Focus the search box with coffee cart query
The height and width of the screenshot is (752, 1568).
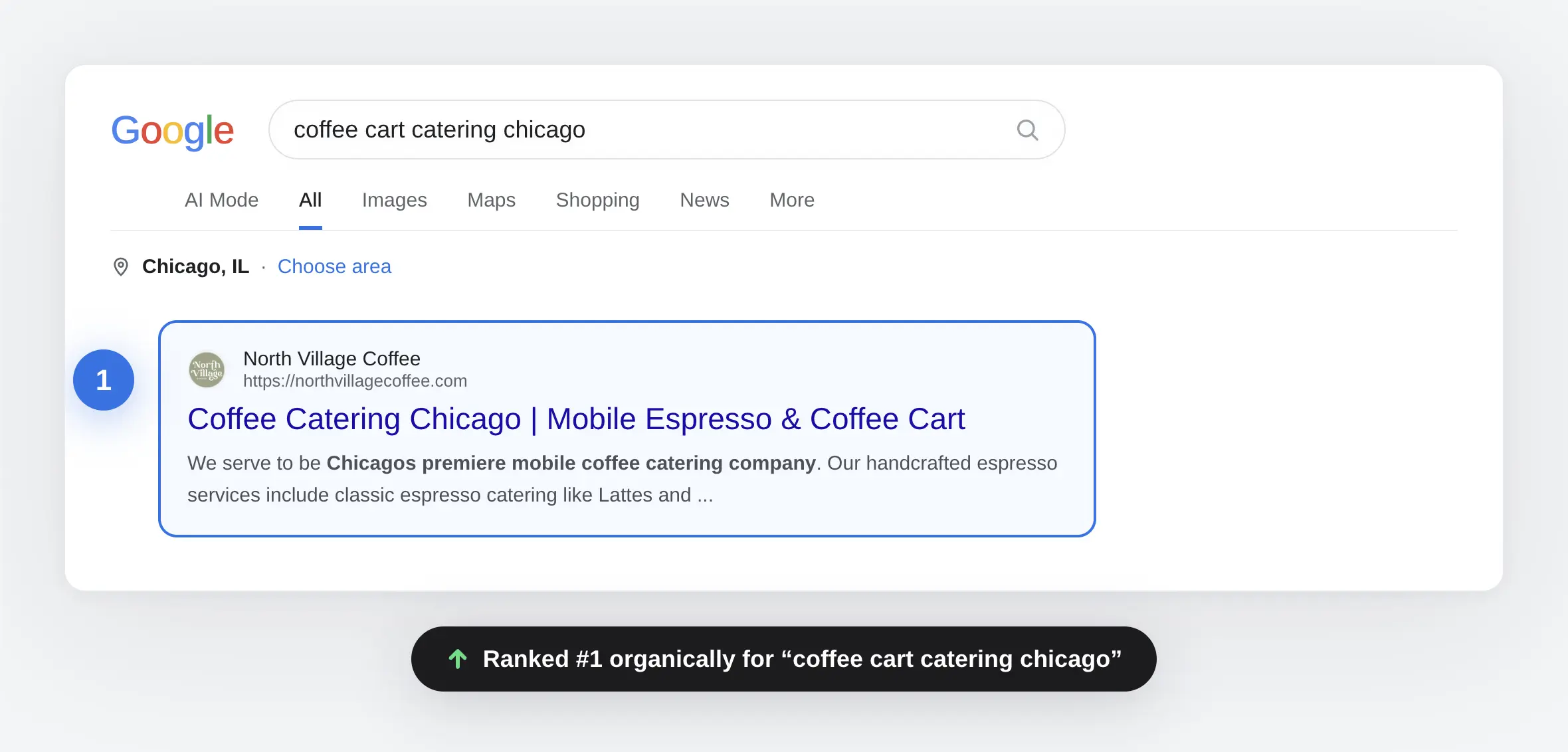coord(666,130)
